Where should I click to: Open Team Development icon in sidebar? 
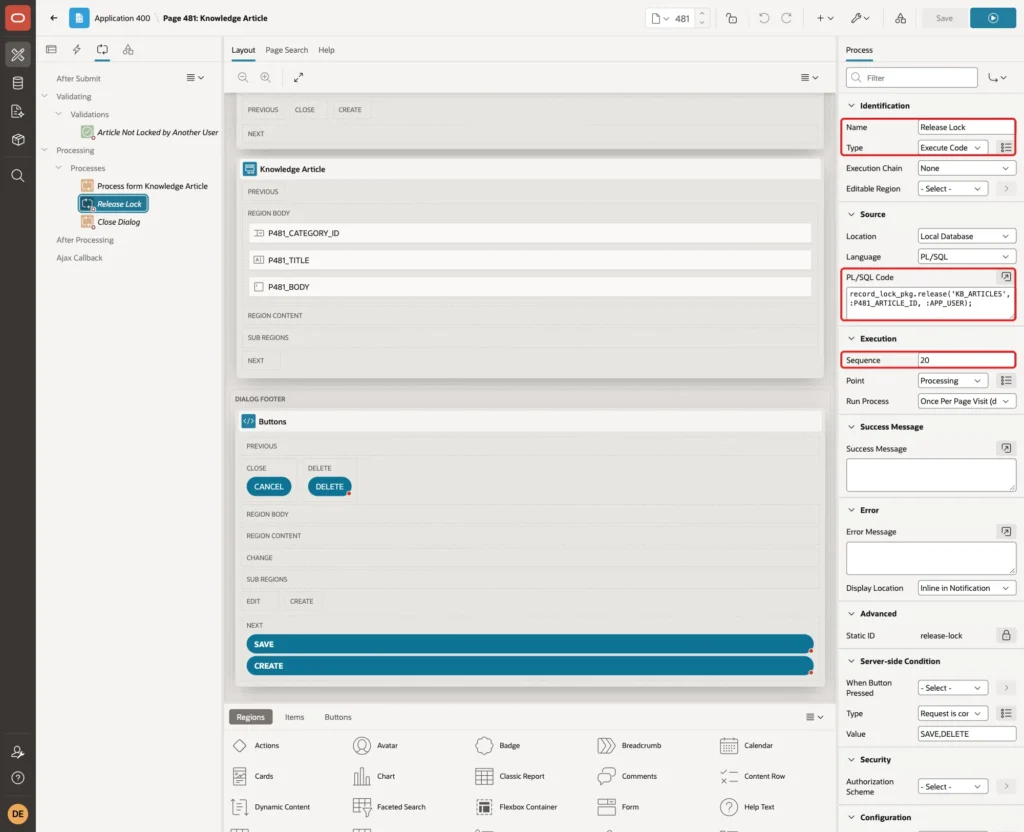pyautogui.click(x=18, y=112)
